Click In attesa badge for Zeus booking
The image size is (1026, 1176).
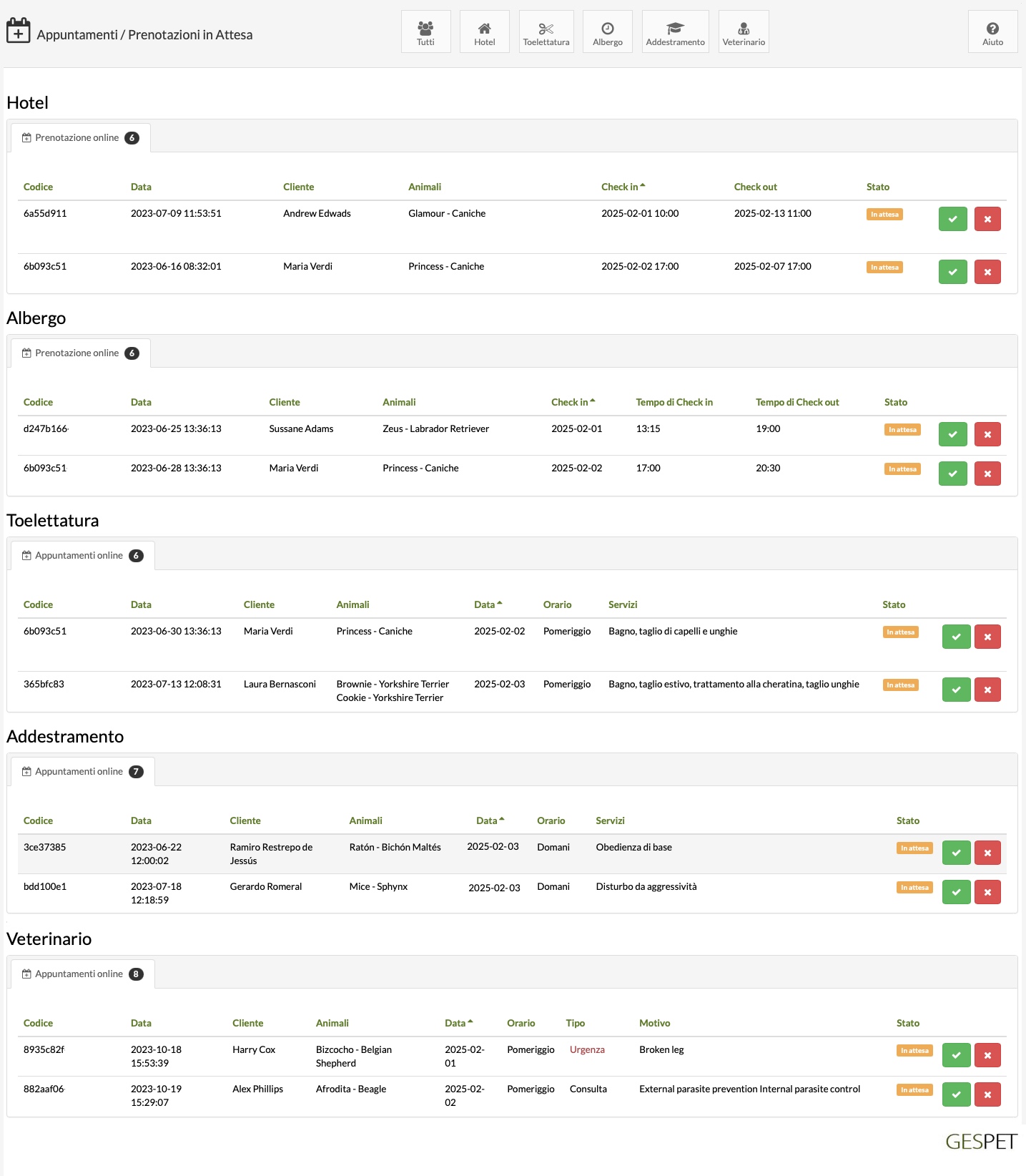pyautogui.click(x=902, y=430)
